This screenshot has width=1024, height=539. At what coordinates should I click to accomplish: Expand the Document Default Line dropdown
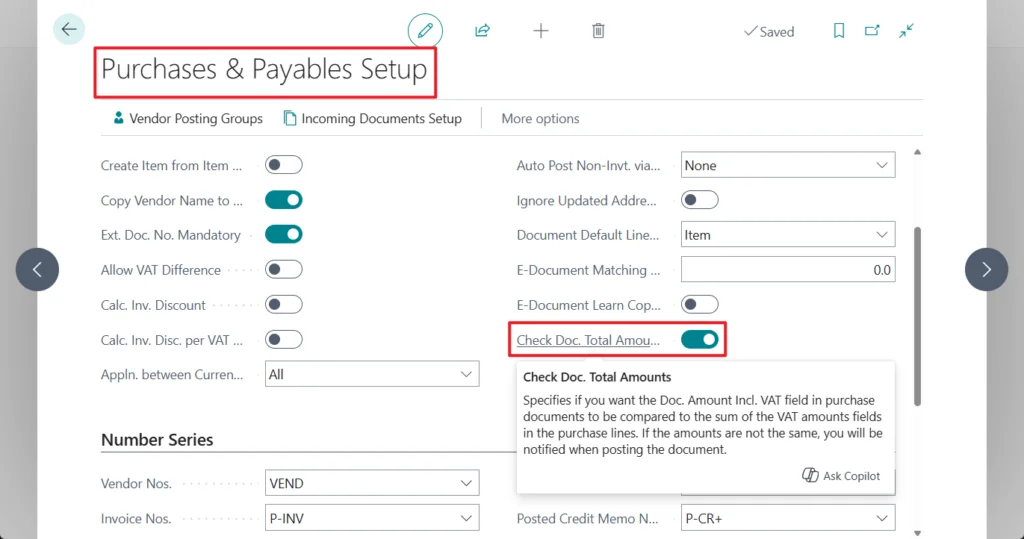click(788, 235)
